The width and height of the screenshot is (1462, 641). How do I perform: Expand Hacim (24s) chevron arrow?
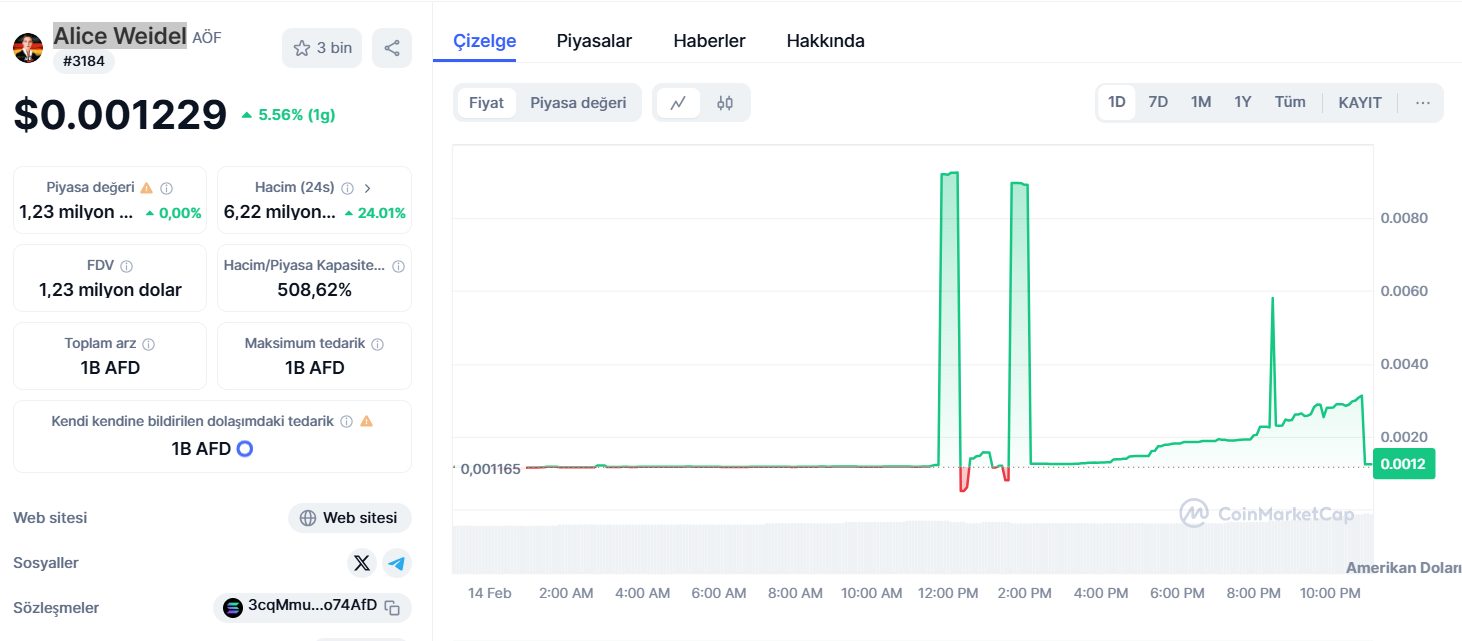pos(367,188)
